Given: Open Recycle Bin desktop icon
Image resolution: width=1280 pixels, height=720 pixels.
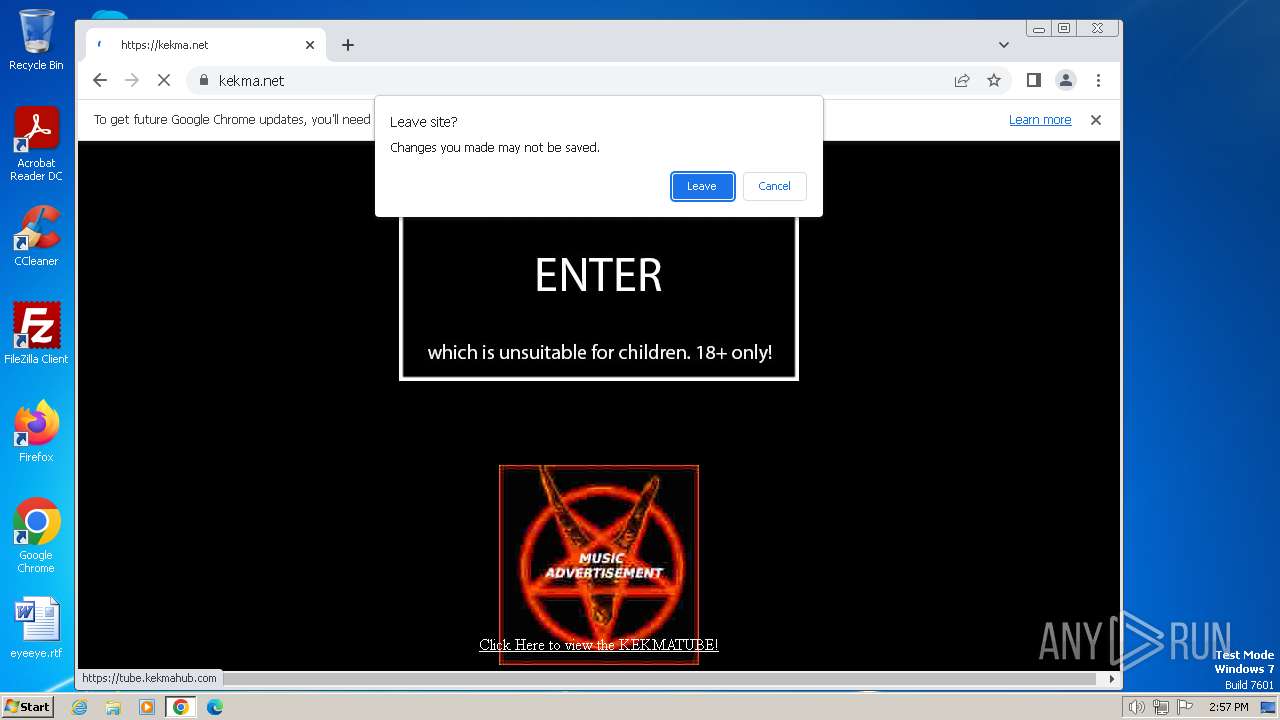Looking at the screenshot, I should (36, 40).
